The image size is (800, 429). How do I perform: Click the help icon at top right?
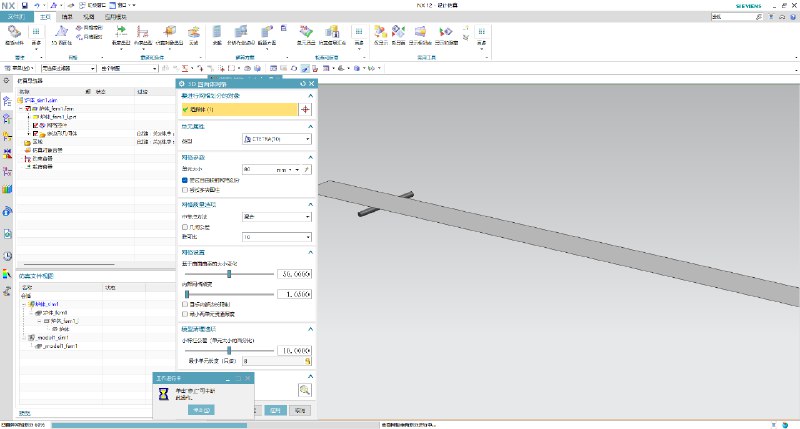792,17
